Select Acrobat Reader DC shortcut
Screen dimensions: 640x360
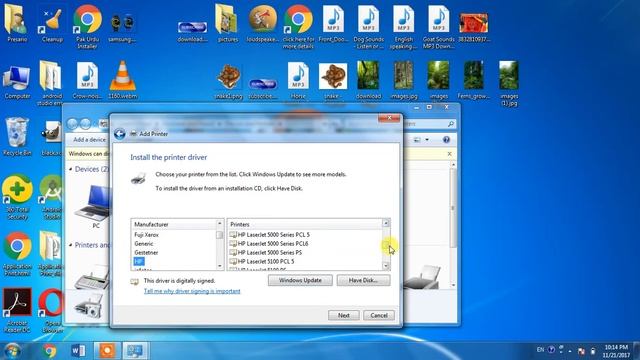17,310
